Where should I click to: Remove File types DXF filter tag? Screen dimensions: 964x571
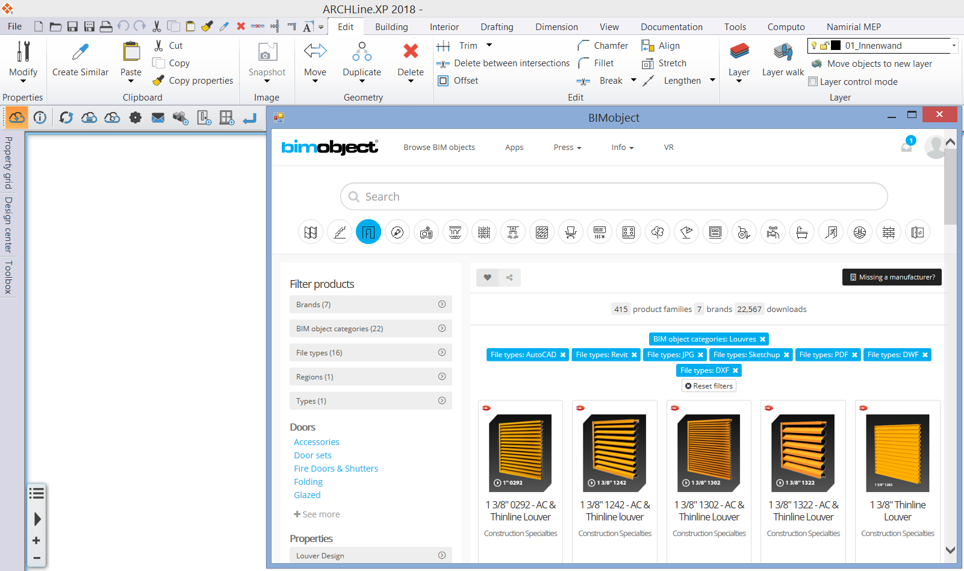[735, 371]
